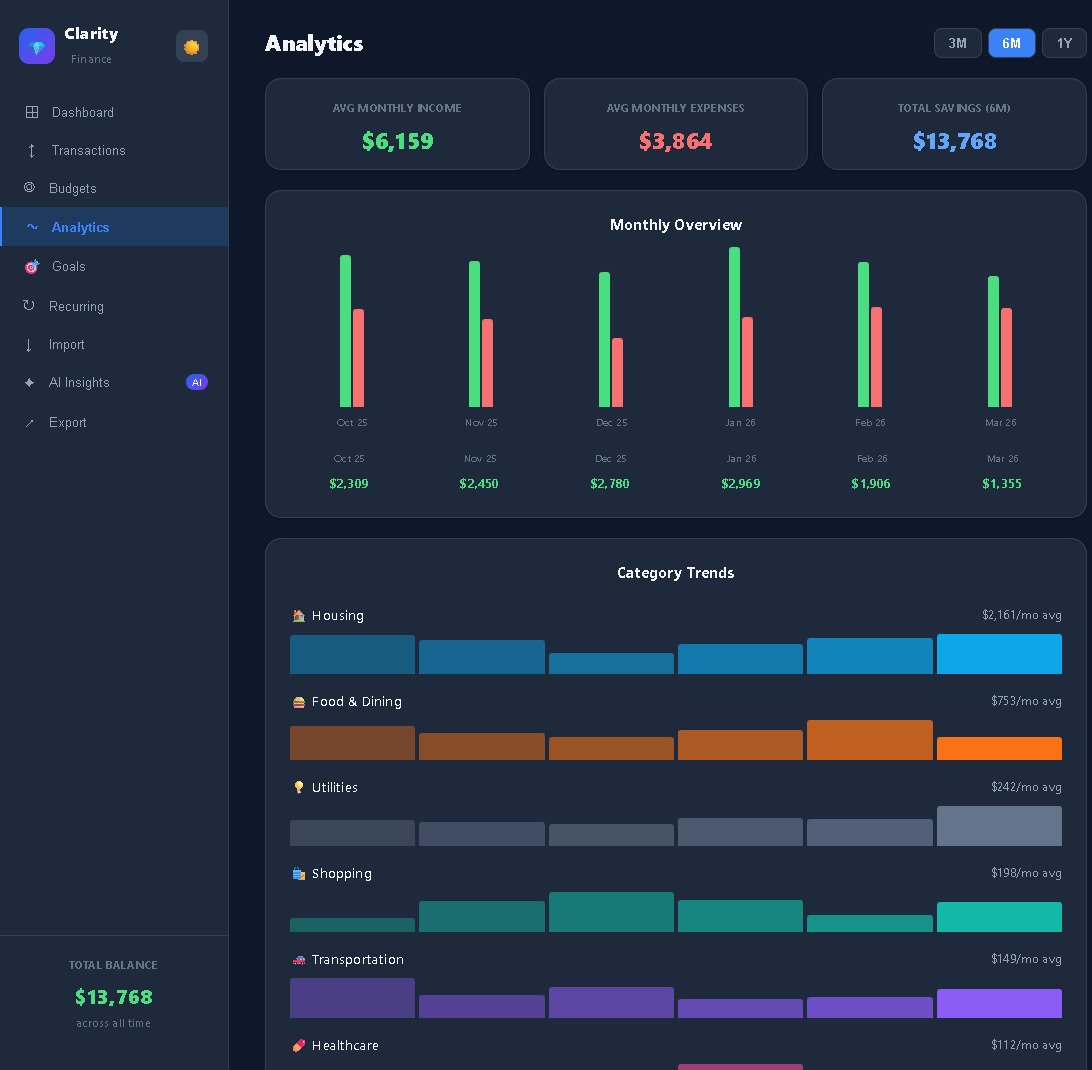The height and width of the screenshot is (1070, 1092).
Task: Select the 6M time range
Action: pos(1011,43)
